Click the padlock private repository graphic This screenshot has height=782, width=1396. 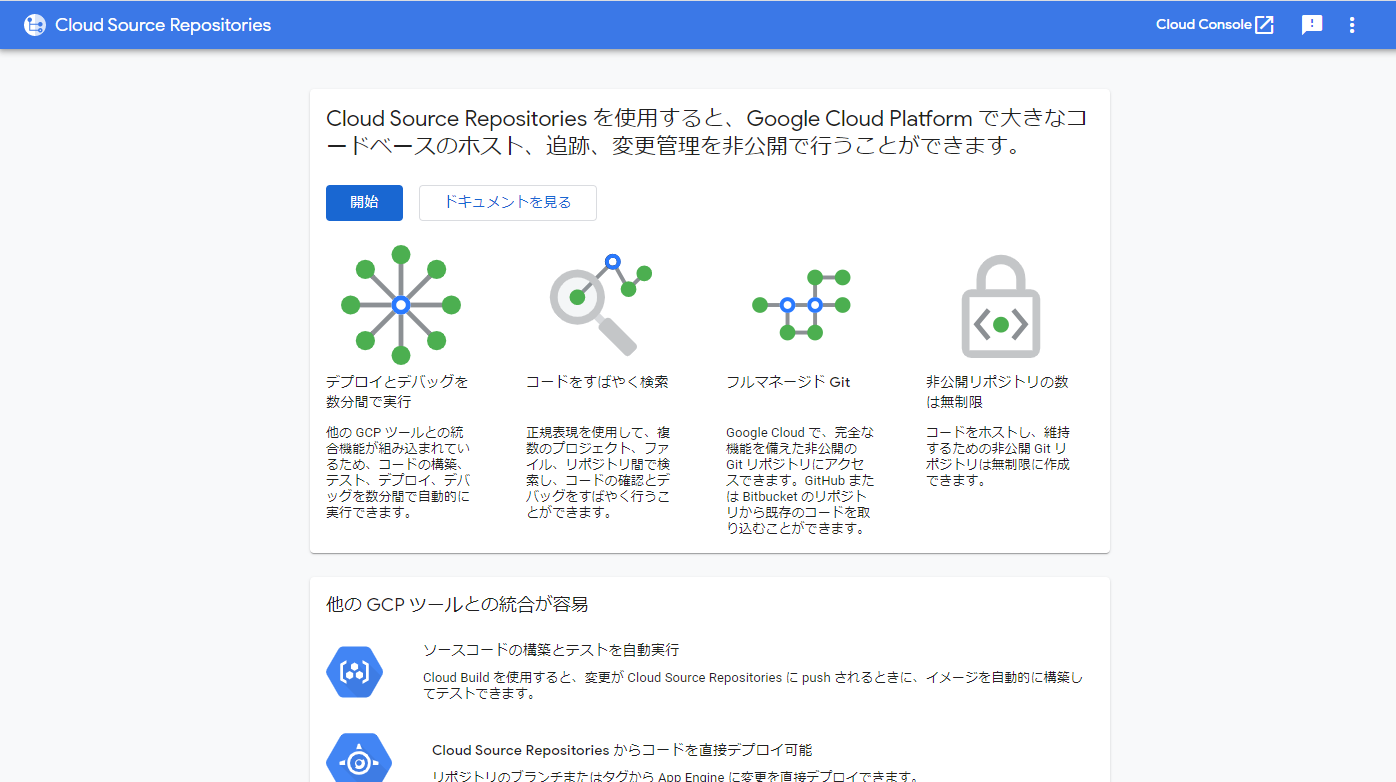pyautogui.click(x=1001, y=307)
